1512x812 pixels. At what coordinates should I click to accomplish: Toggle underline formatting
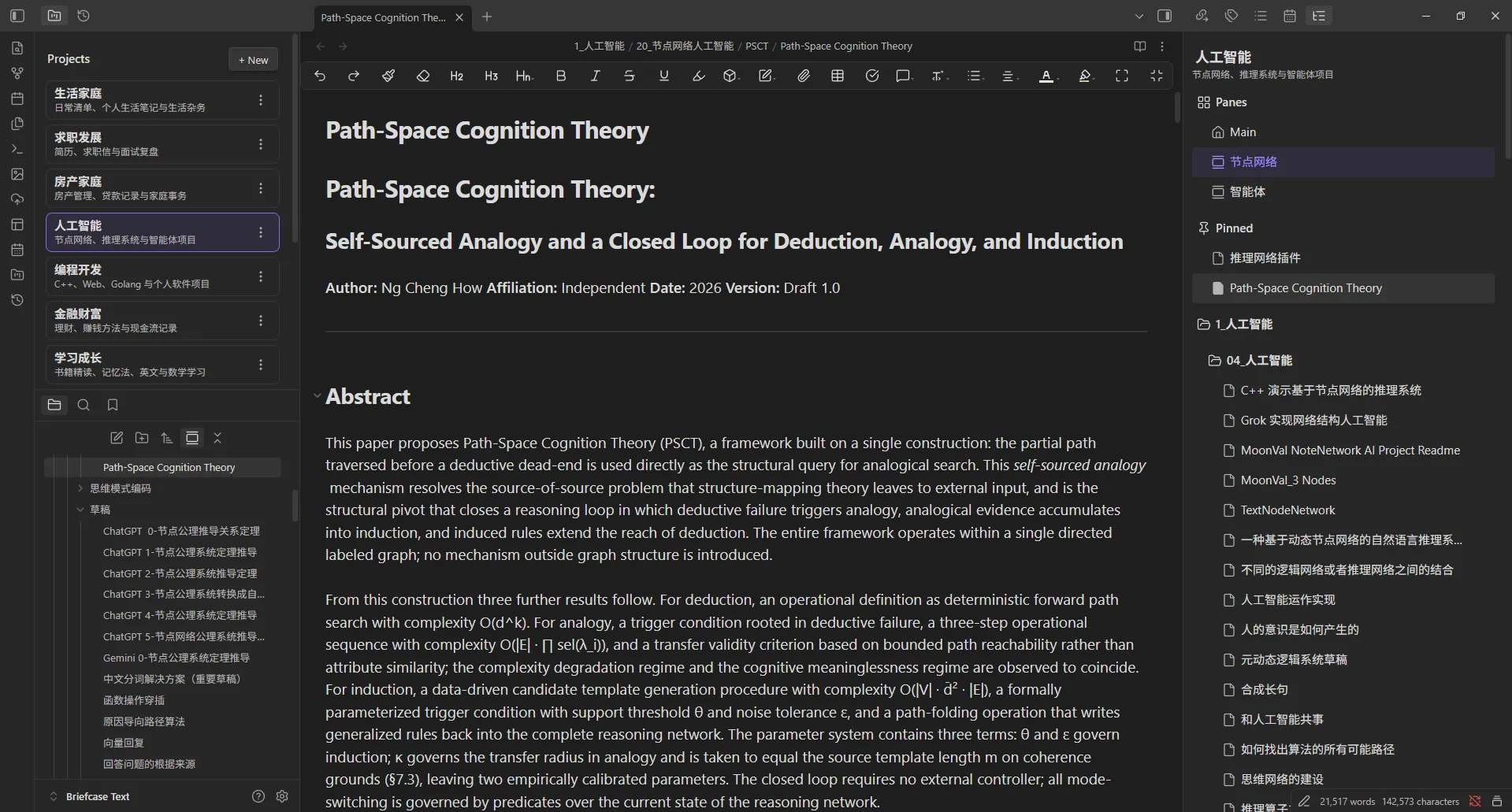coord(664,76)
